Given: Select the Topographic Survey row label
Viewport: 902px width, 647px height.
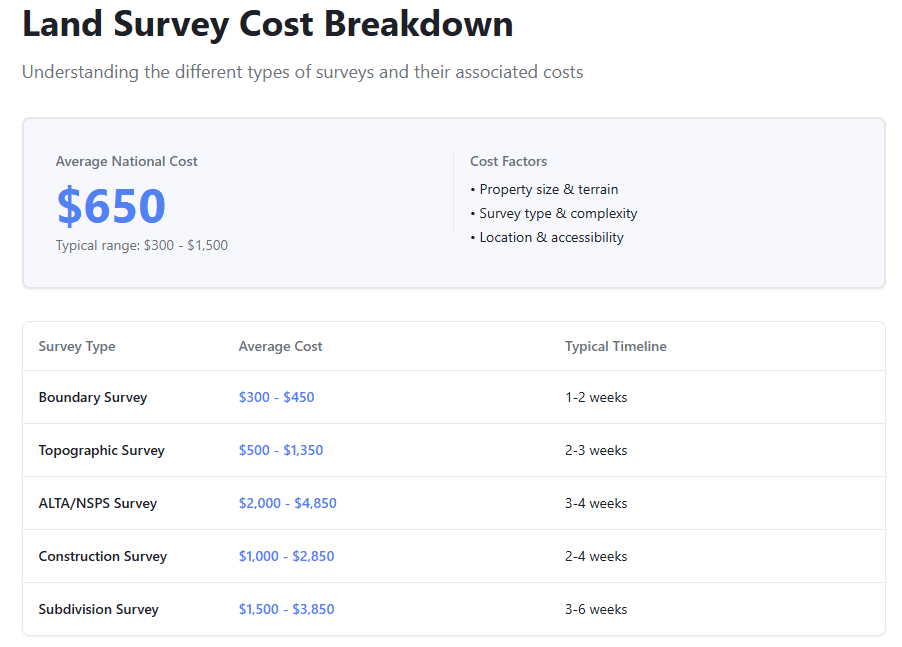Looking at the screenshot, I should tap(101, 450).
